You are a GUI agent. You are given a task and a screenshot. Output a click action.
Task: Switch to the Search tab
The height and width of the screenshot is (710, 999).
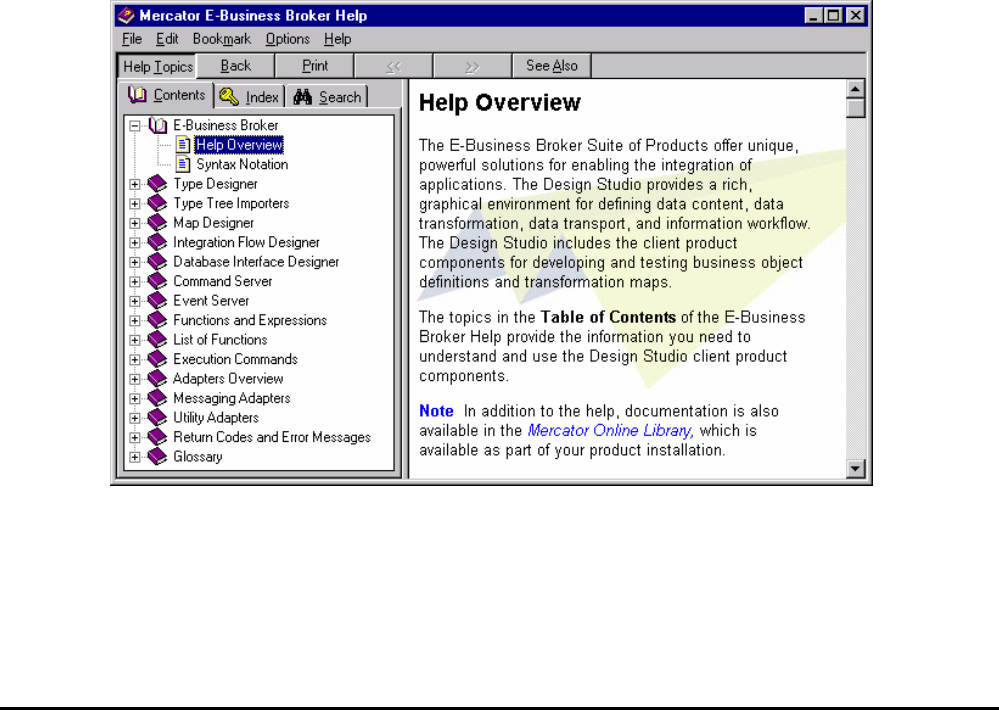(327, 96)
